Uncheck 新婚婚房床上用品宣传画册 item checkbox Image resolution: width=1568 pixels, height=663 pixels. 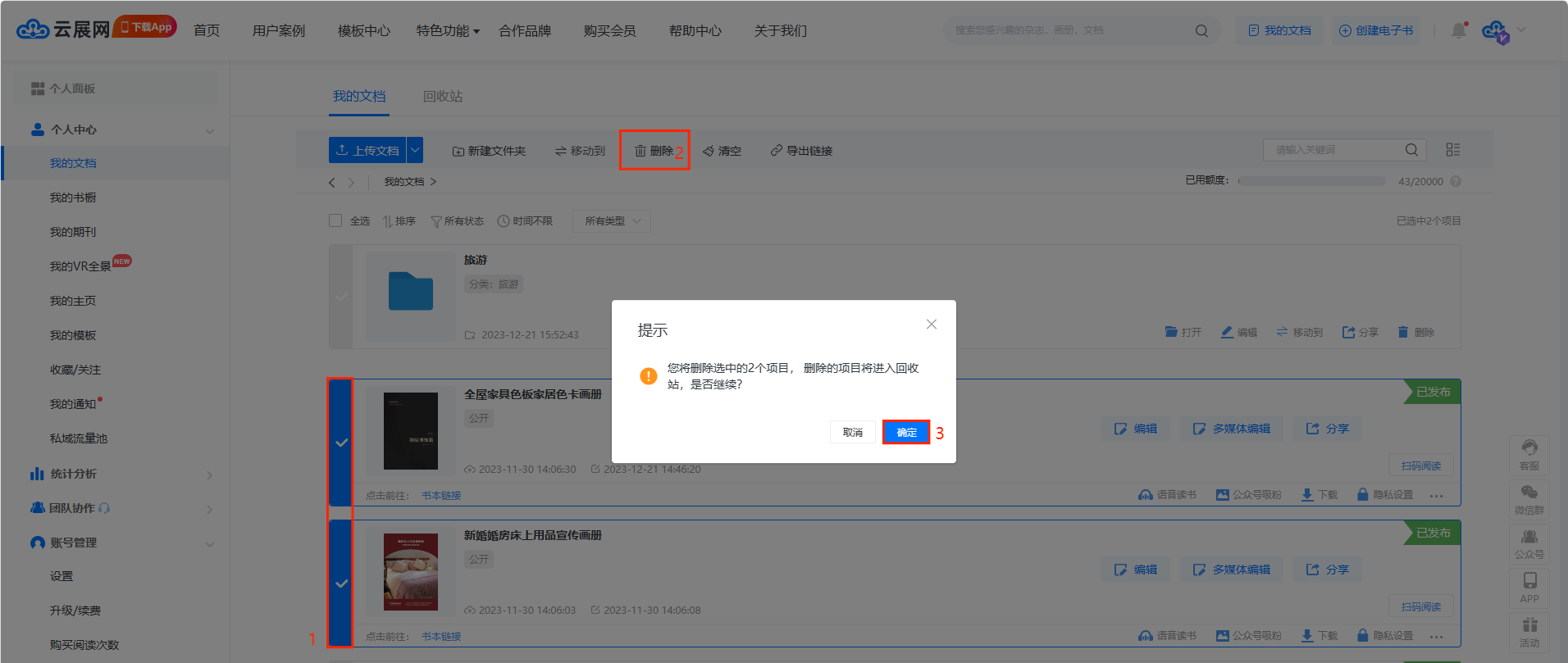341,584
